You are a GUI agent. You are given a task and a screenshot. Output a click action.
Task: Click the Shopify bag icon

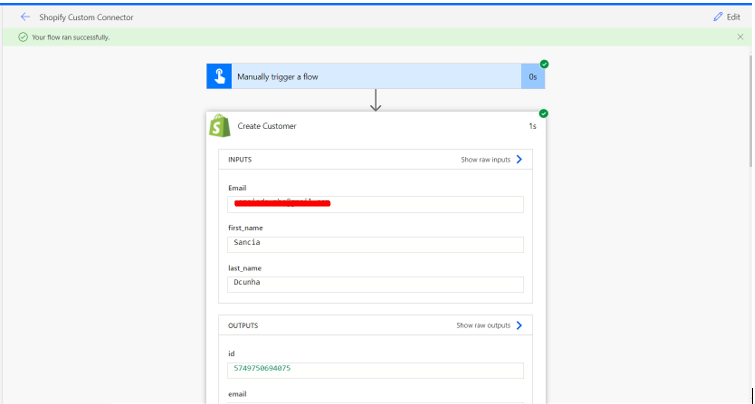pyautogui.click(x=220, y=126)
